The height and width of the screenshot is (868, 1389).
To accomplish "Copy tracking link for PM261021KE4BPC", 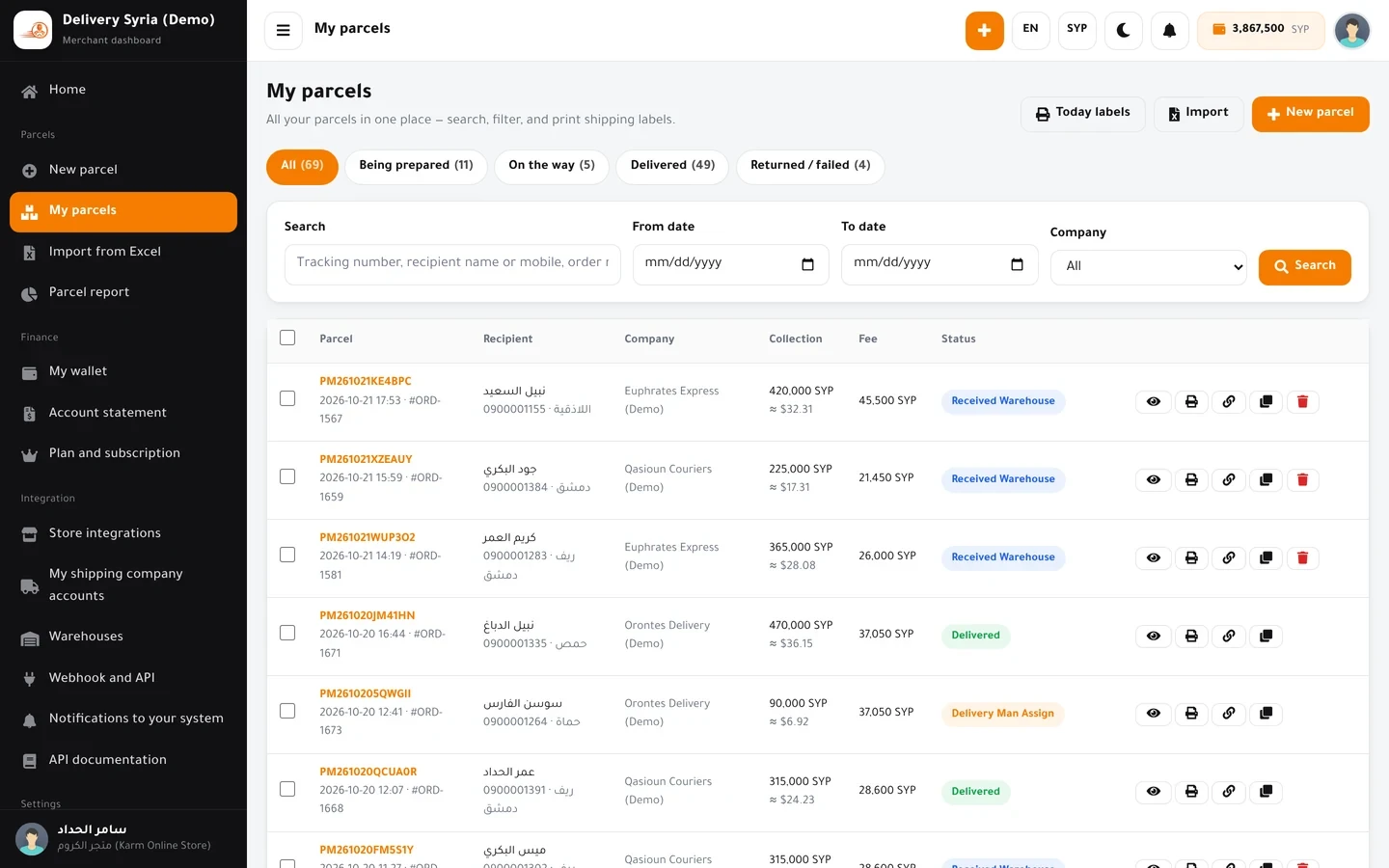I will [1229, 401].
